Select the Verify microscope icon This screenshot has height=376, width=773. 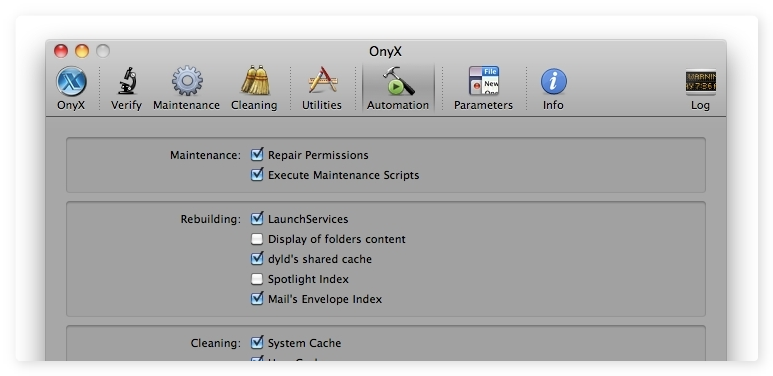(127, 81)
